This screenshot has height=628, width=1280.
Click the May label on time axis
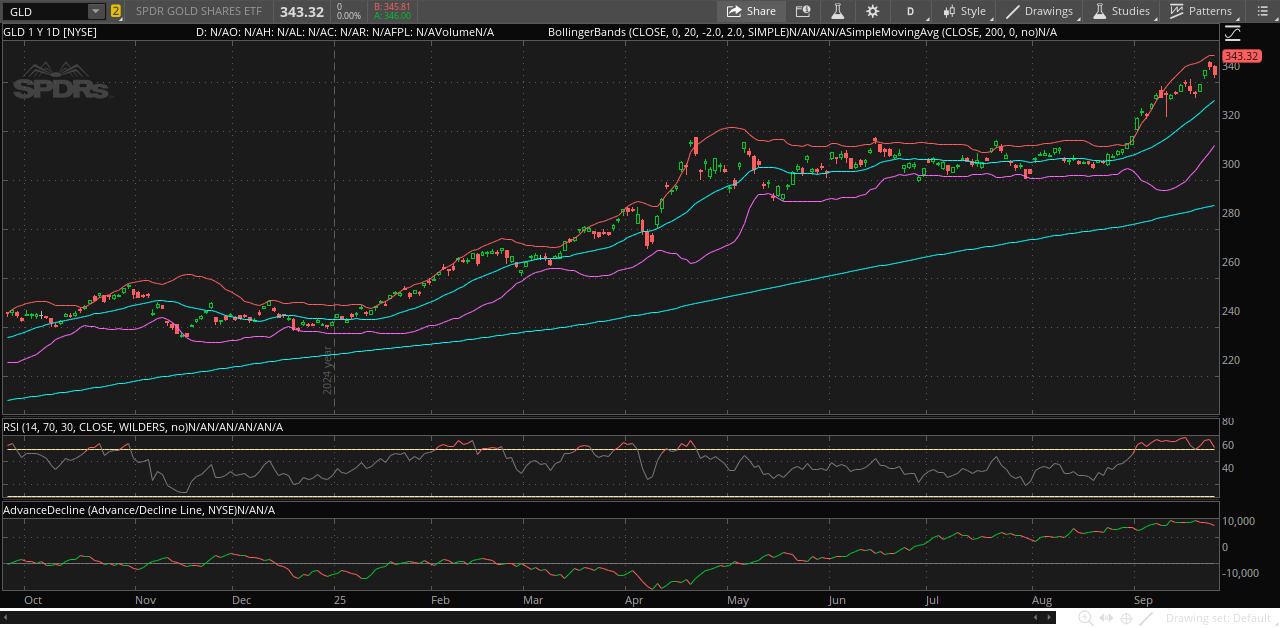click(x=738, y=600)
